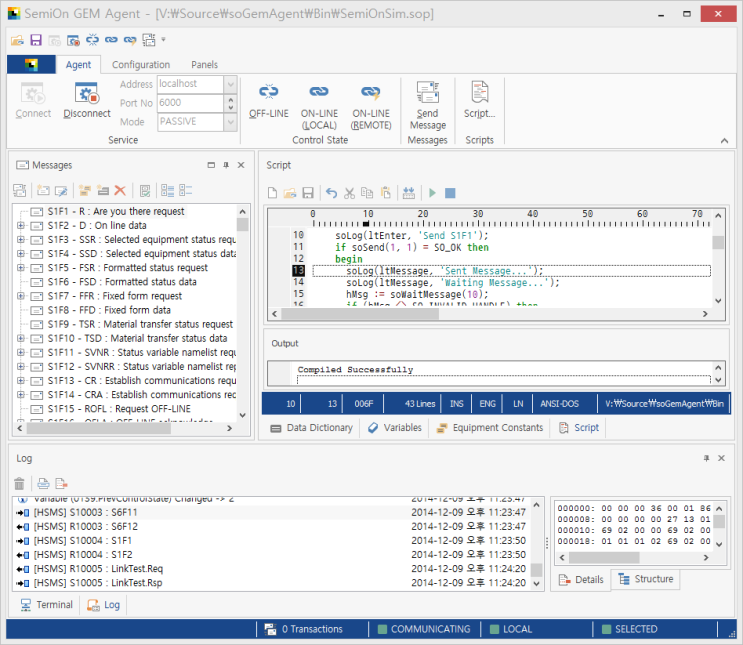The height and width of the screenshot is (645, 743).
Task: Switch to the Equipment Constants tab
Action: [x=489, y=428]
